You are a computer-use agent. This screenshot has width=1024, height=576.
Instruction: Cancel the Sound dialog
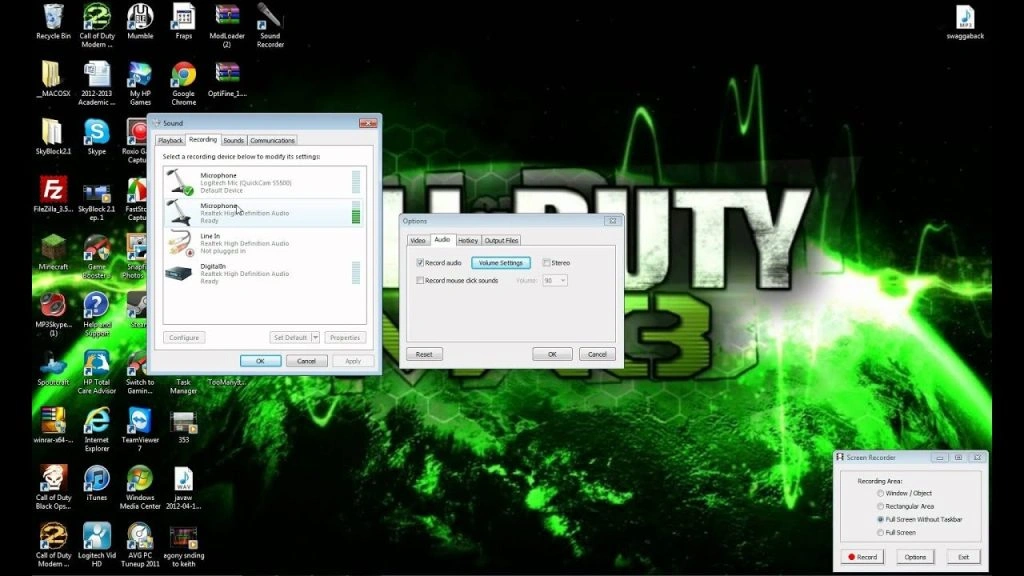[x=306, y=361]
